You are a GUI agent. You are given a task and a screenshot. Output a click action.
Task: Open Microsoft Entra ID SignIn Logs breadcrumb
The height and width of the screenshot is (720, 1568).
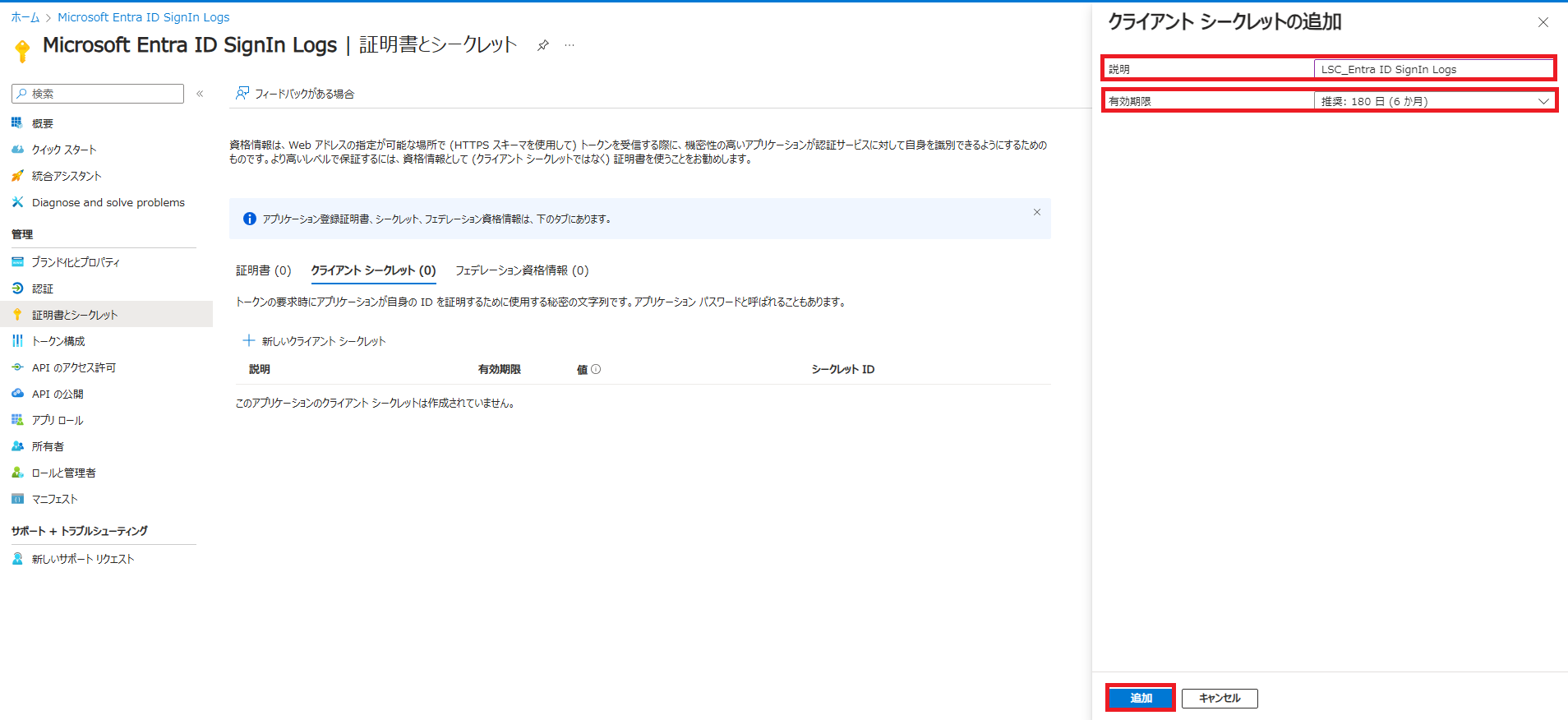coord(144,17)
